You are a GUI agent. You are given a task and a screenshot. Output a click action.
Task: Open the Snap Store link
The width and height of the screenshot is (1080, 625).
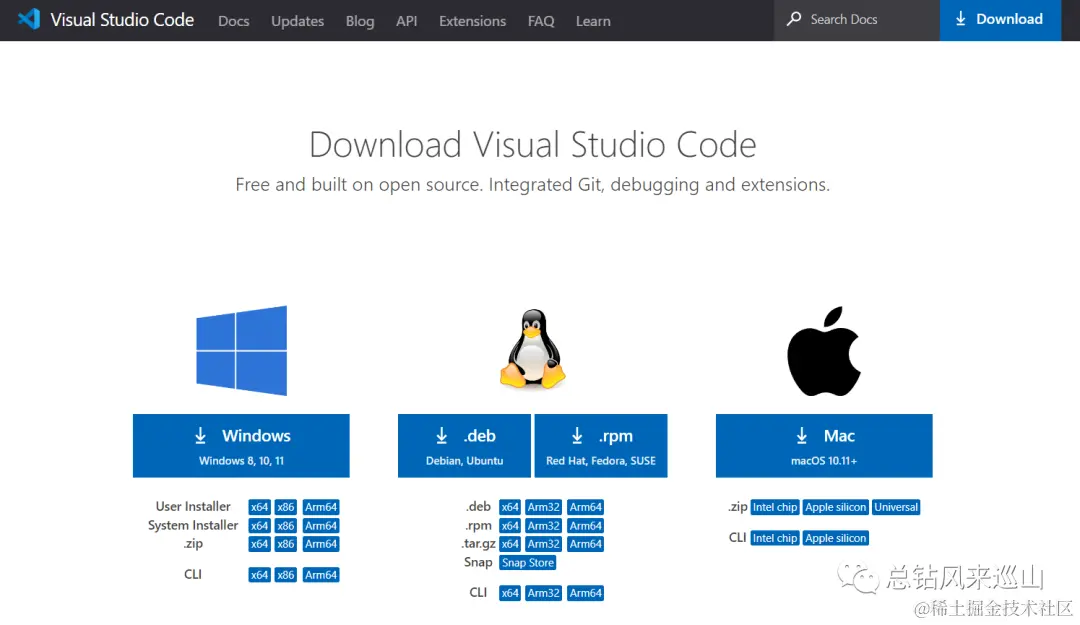tap(528, 562)
